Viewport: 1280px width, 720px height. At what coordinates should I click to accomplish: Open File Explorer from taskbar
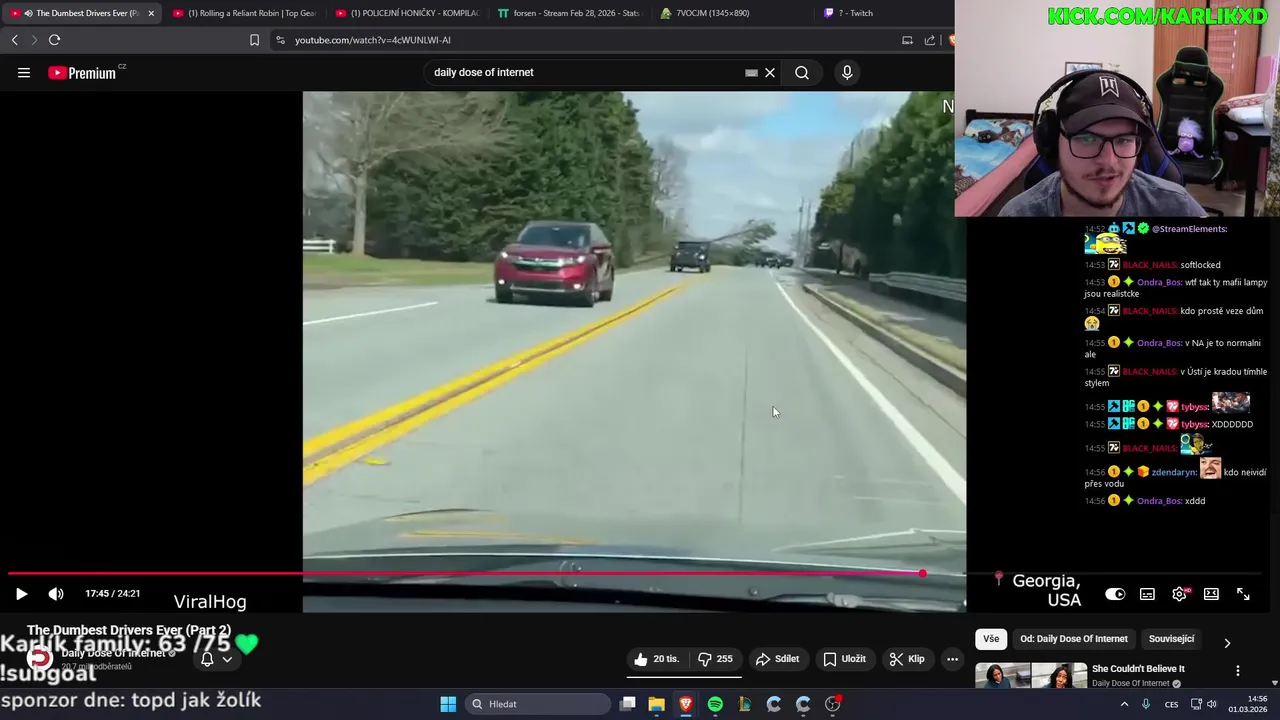(x=657, y=704)
